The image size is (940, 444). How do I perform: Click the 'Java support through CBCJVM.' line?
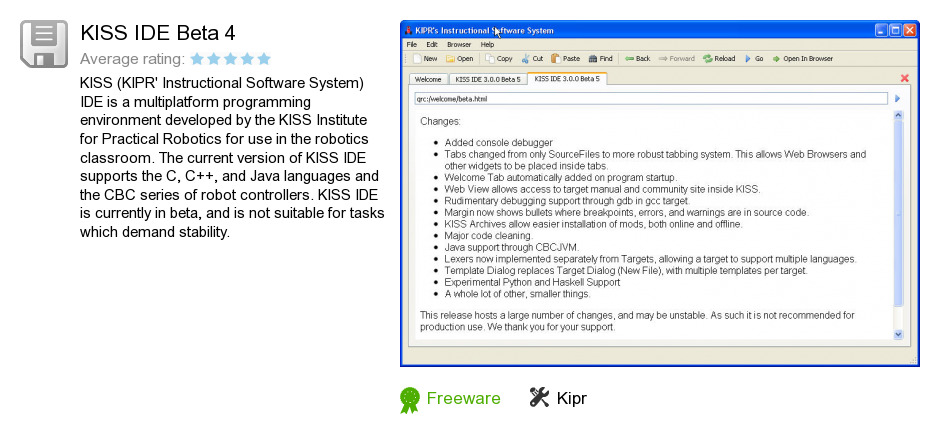(512, 247)
